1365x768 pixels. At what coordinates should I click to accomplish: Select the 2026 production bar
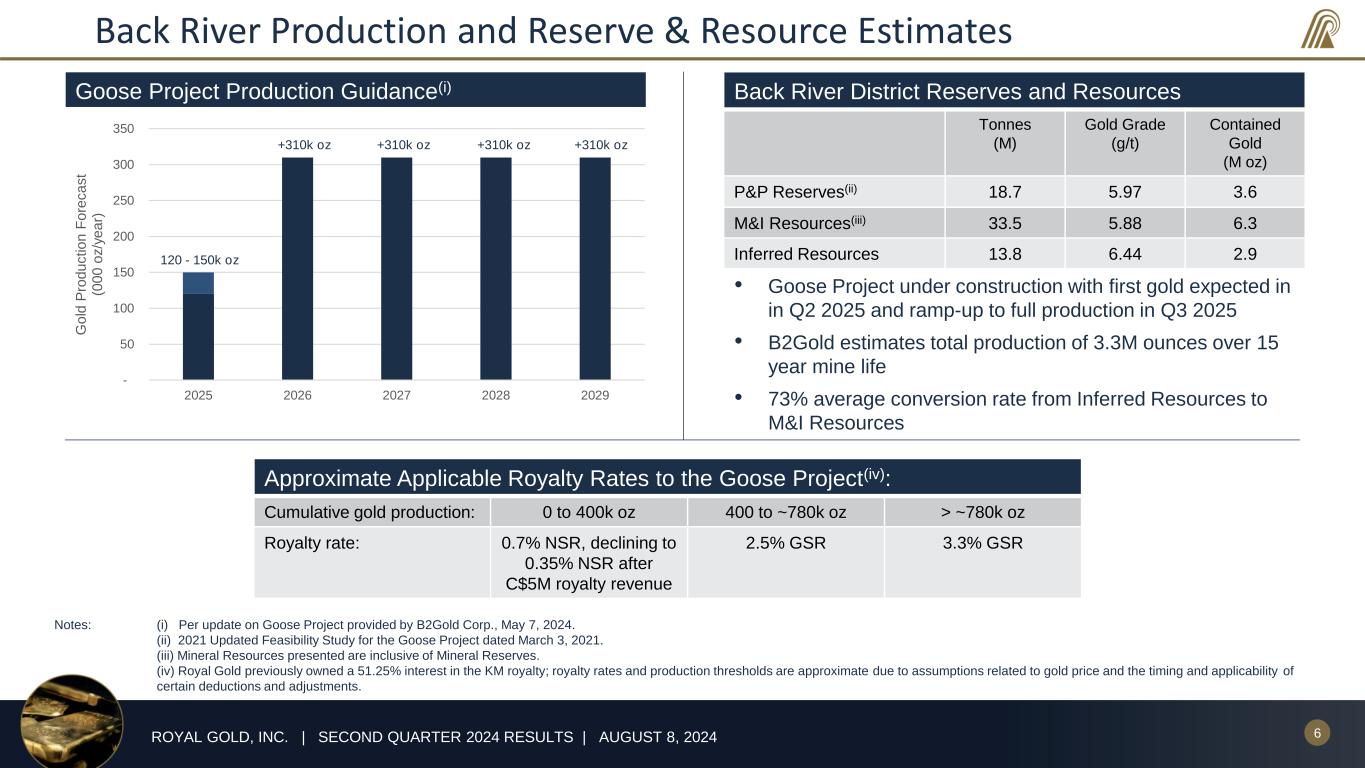pos(297,268)
